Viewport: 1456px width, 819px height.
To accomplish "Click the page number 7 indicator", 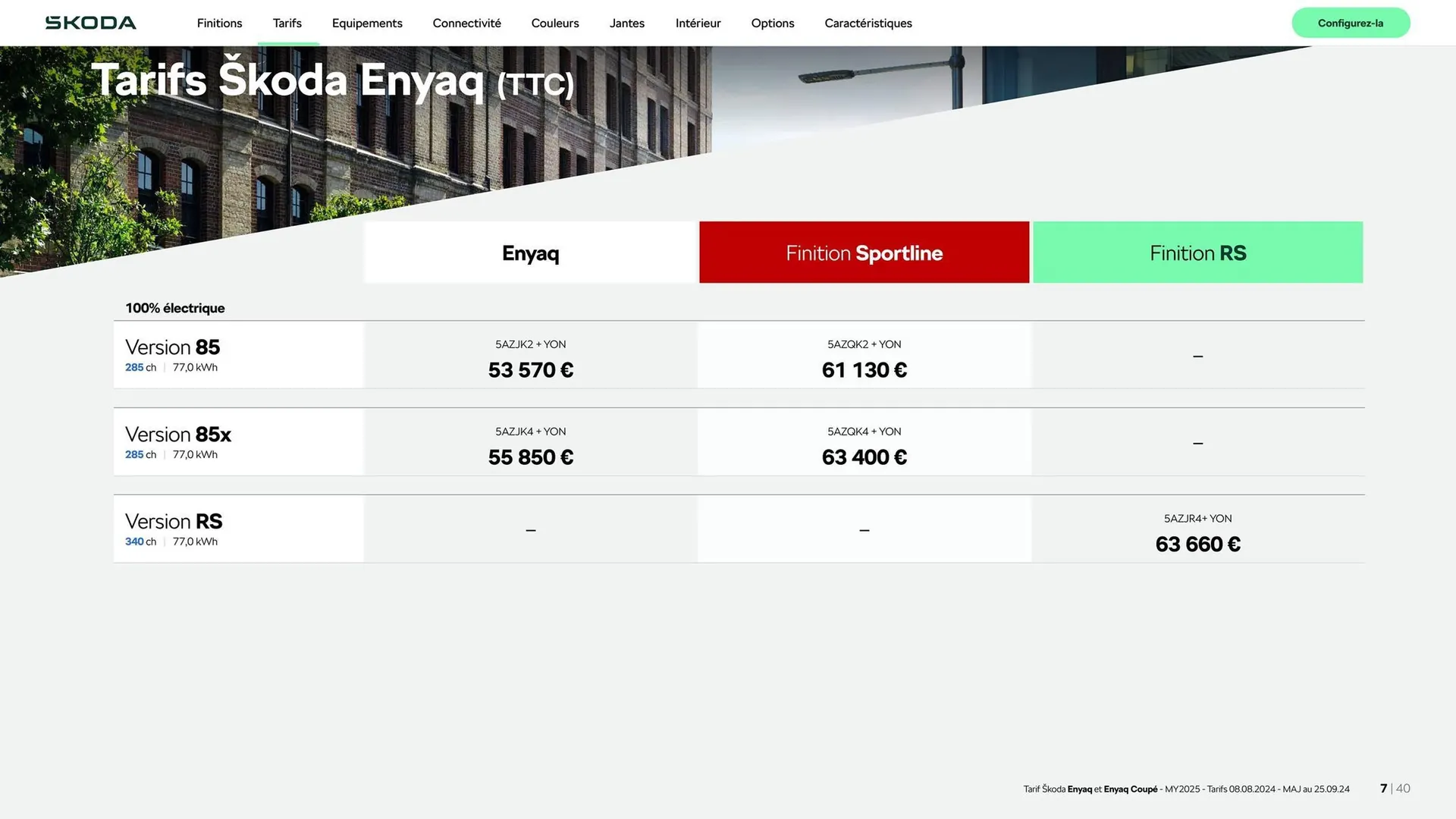I will click(1383, 789).
